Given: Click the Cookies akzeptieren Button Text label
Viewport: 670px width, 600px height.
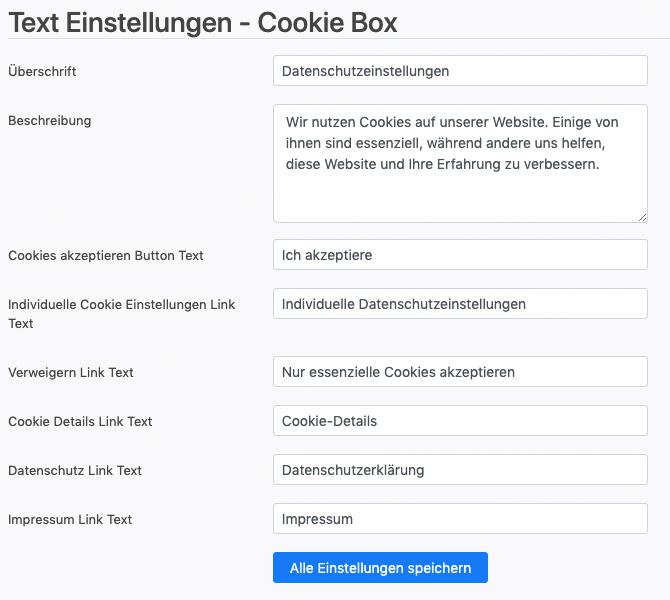Looking at the screenshot, I should pos(106,255).
